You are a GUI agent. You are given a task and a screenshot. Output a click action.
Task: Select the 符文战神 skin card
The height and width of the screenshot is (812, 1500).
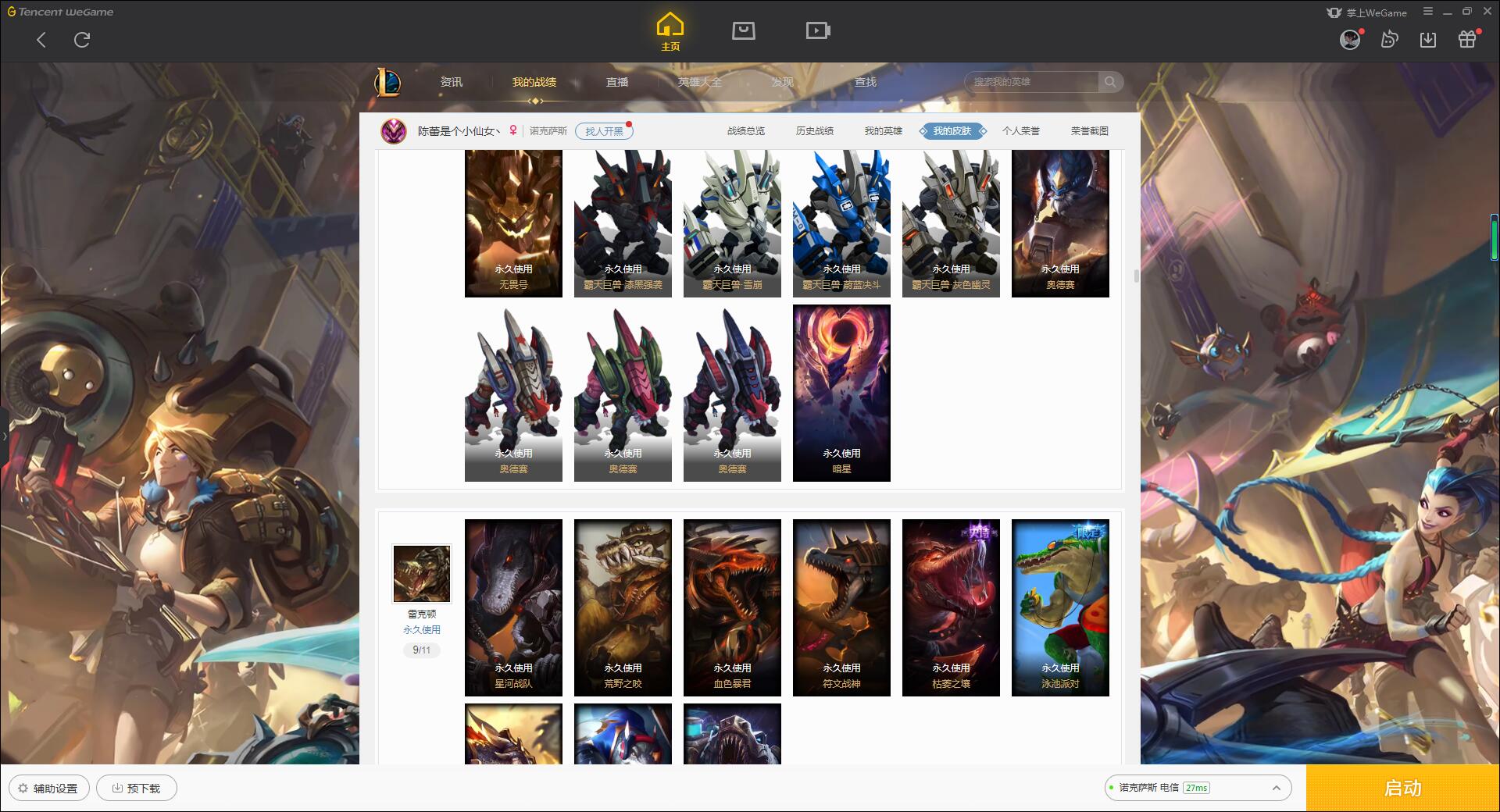tap(841, 607)
